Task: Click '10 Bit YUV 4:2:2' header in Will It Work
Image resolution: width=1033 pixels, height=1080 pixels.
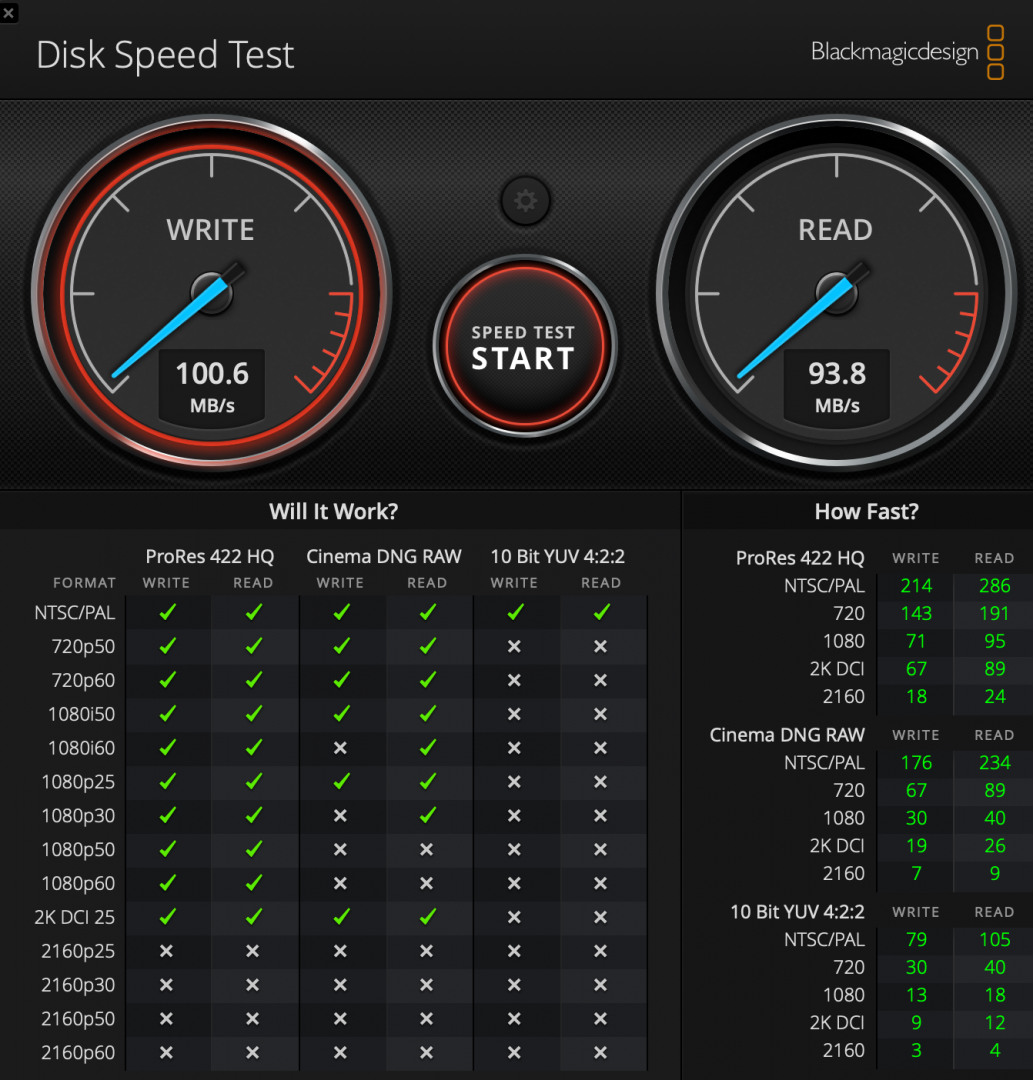Action: [x=558, y=556]
